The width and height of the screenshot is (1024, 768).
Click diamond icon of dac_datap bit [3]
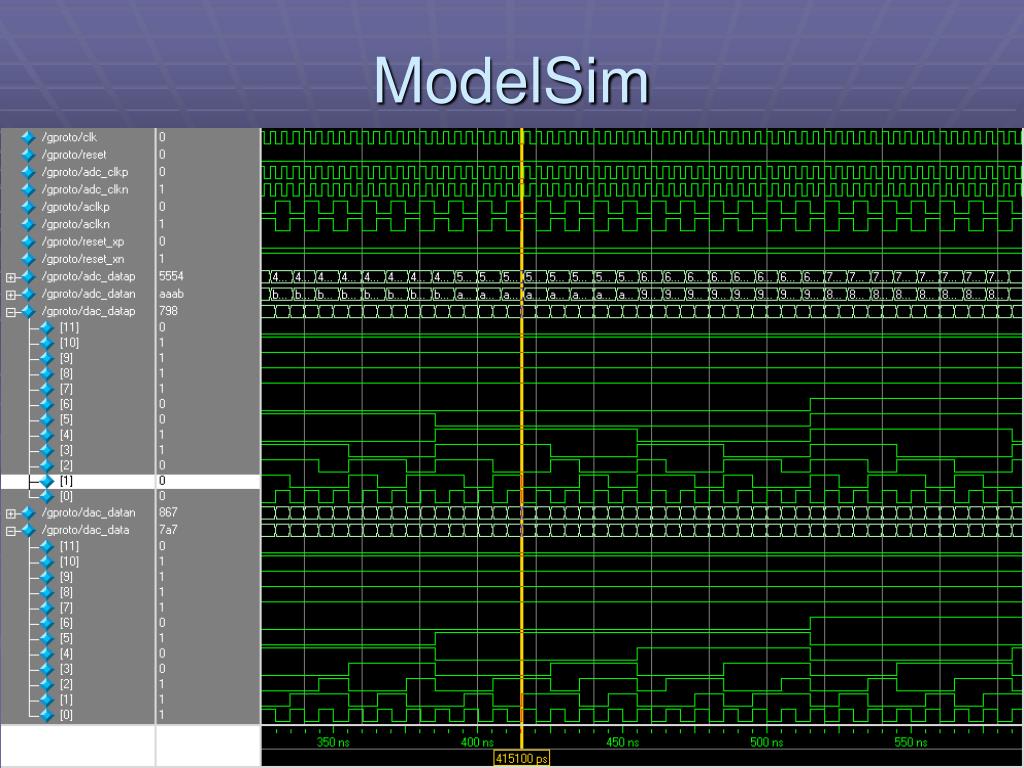(x=46, y=450)
